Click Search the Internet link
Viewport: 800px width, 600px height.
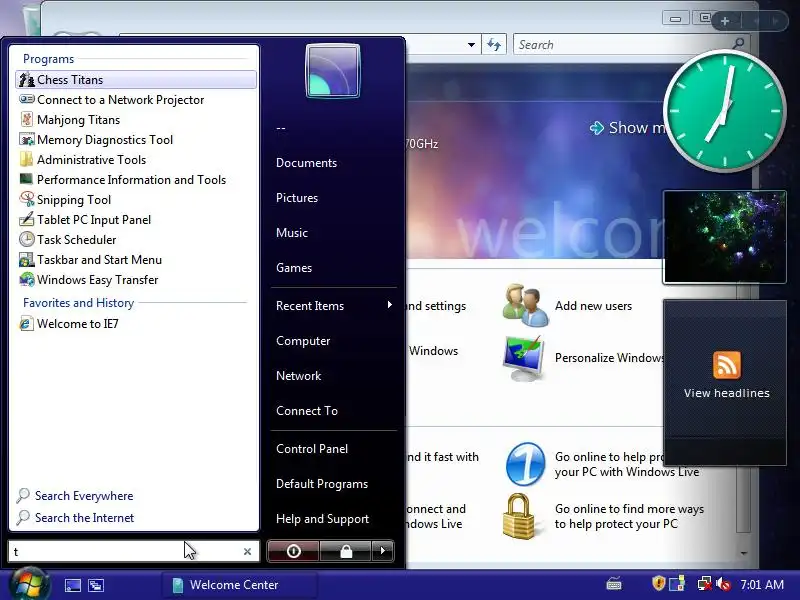click(x=84, y=517)
